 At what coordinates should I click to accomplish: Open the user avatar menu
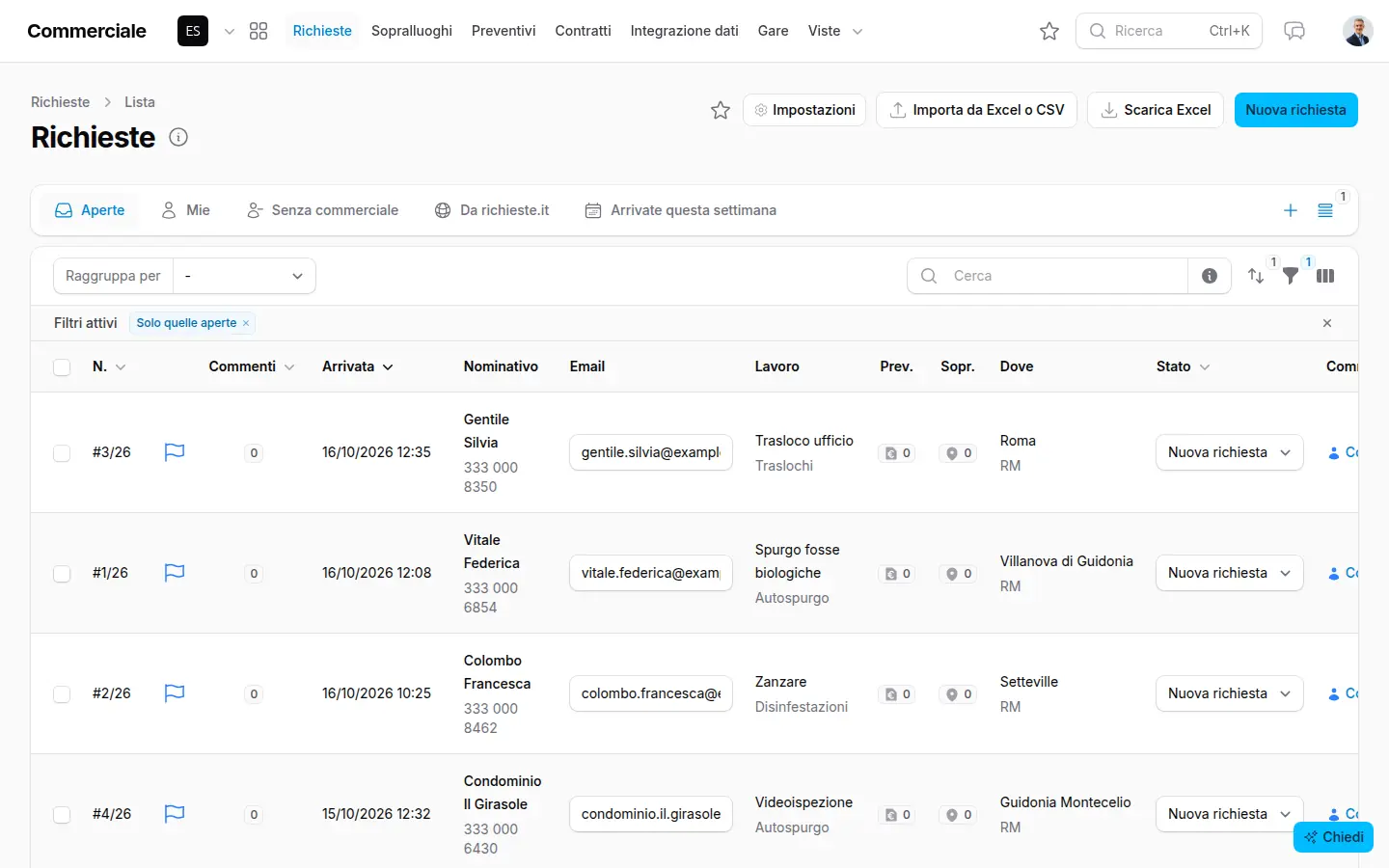[1358, 31]
